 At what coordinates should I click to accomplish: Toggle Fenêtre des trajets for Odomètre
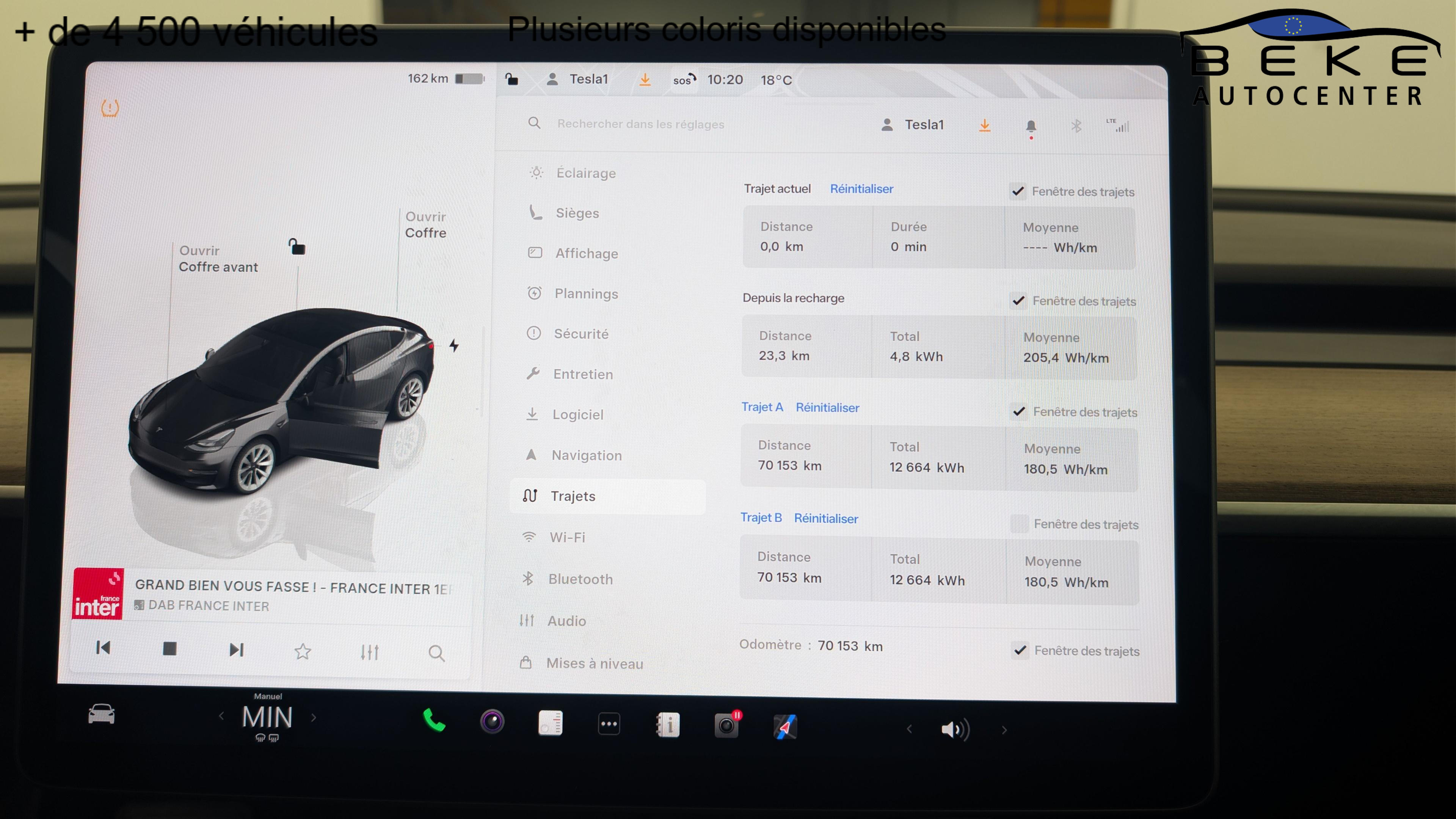pos(1020,651)
